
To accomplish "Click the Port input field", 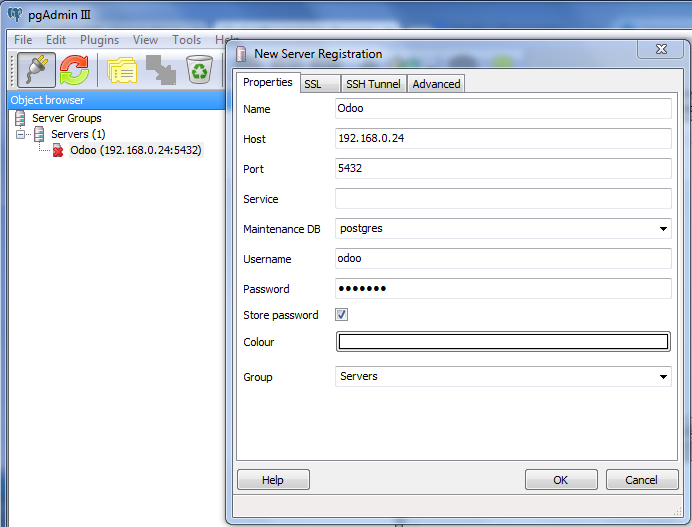I will click(503, 168).
